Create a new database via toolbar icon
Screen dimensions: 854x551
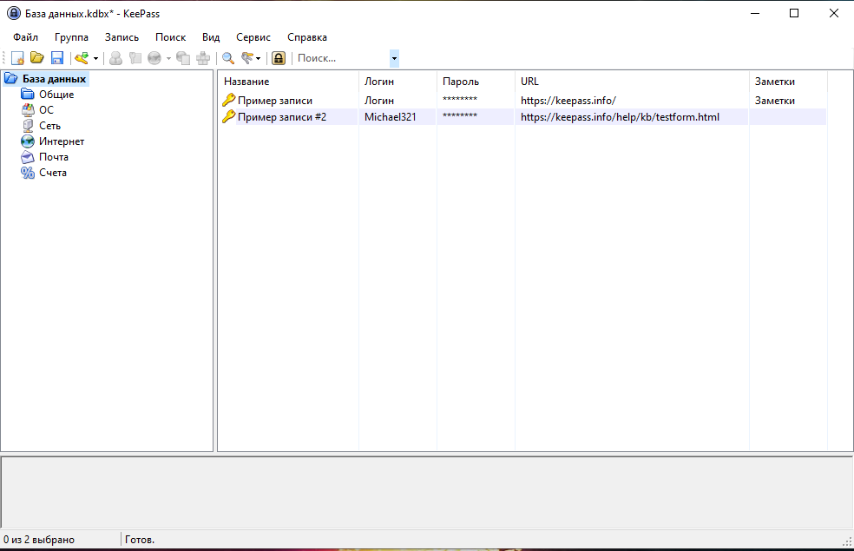17,58
